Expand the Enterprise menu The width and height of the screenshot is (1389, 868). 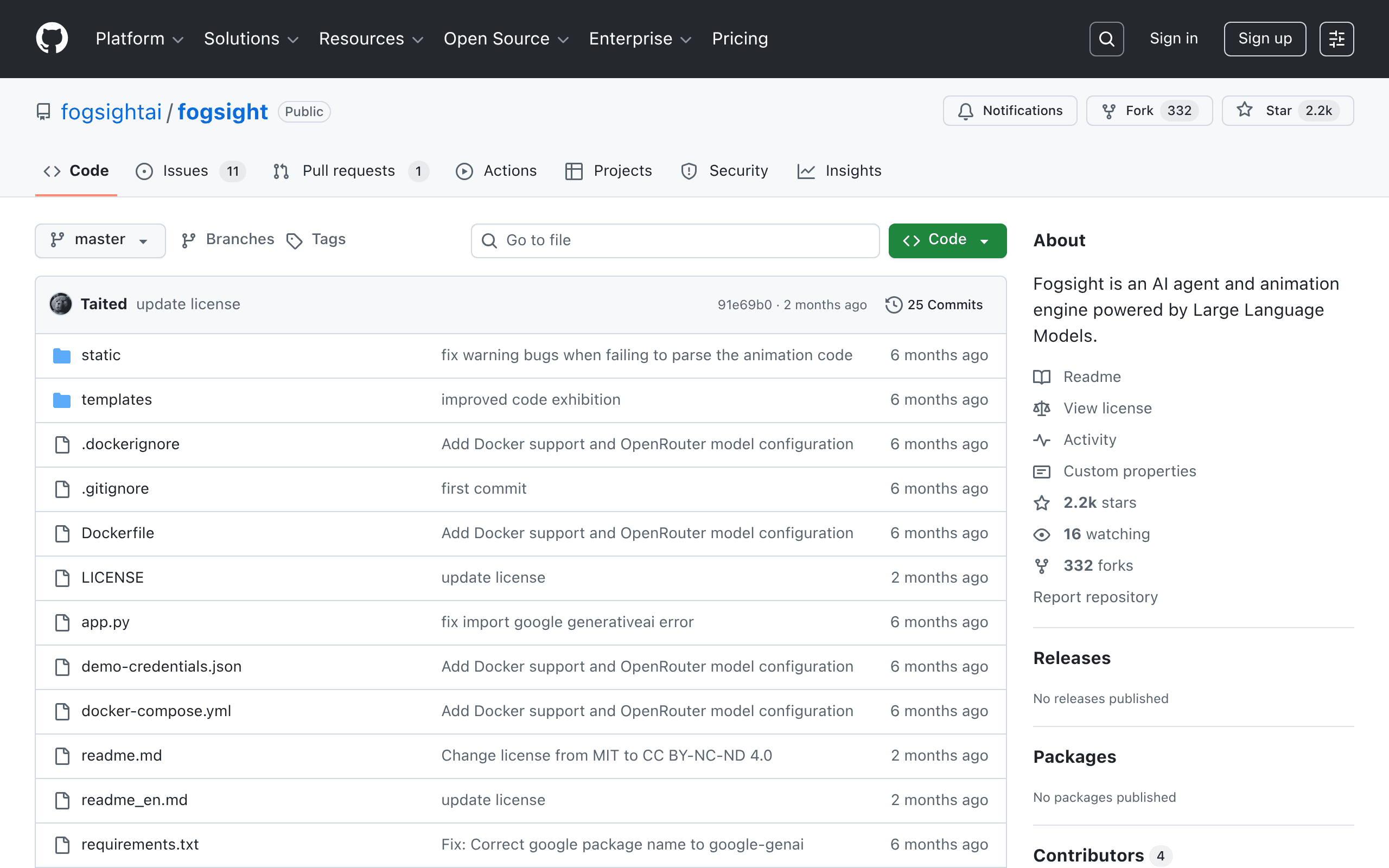640,39
